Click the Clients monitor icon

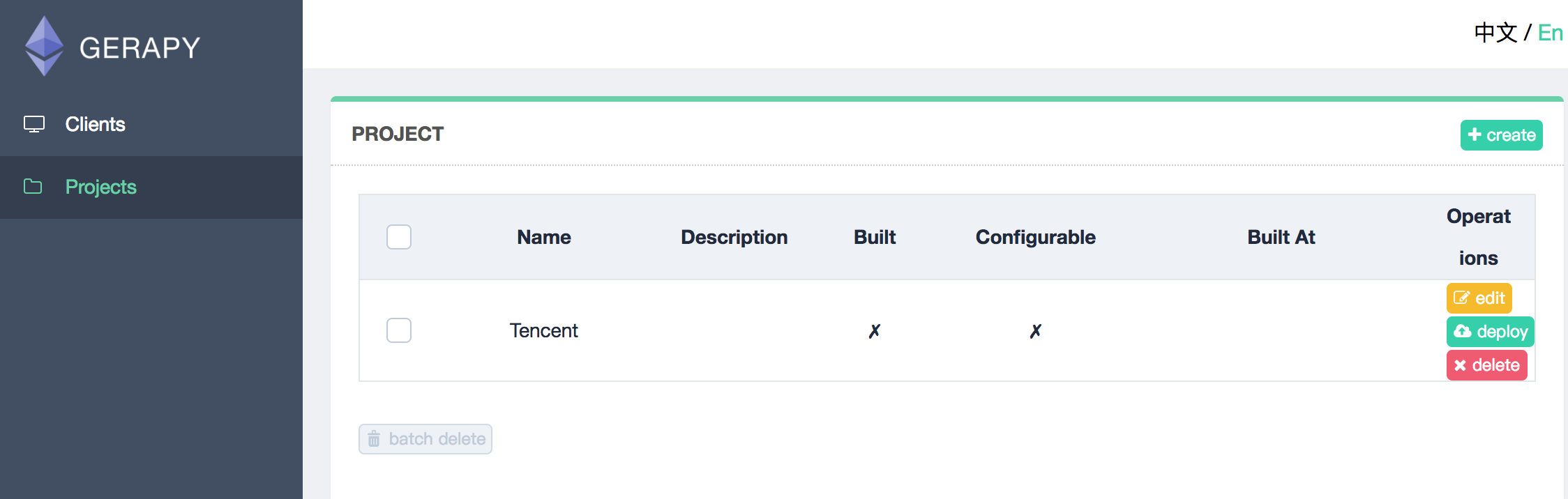[34, 124]
